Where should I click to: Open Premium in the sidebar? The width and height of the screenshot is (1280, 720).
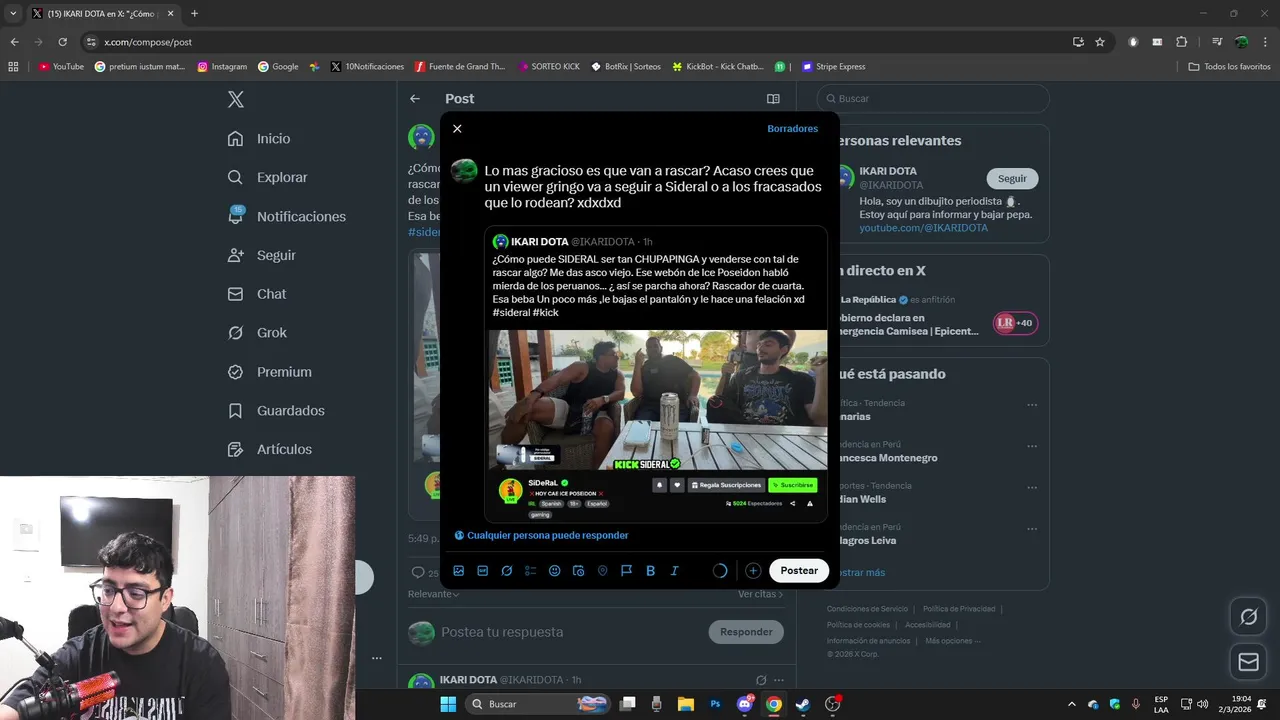(270, 372)
